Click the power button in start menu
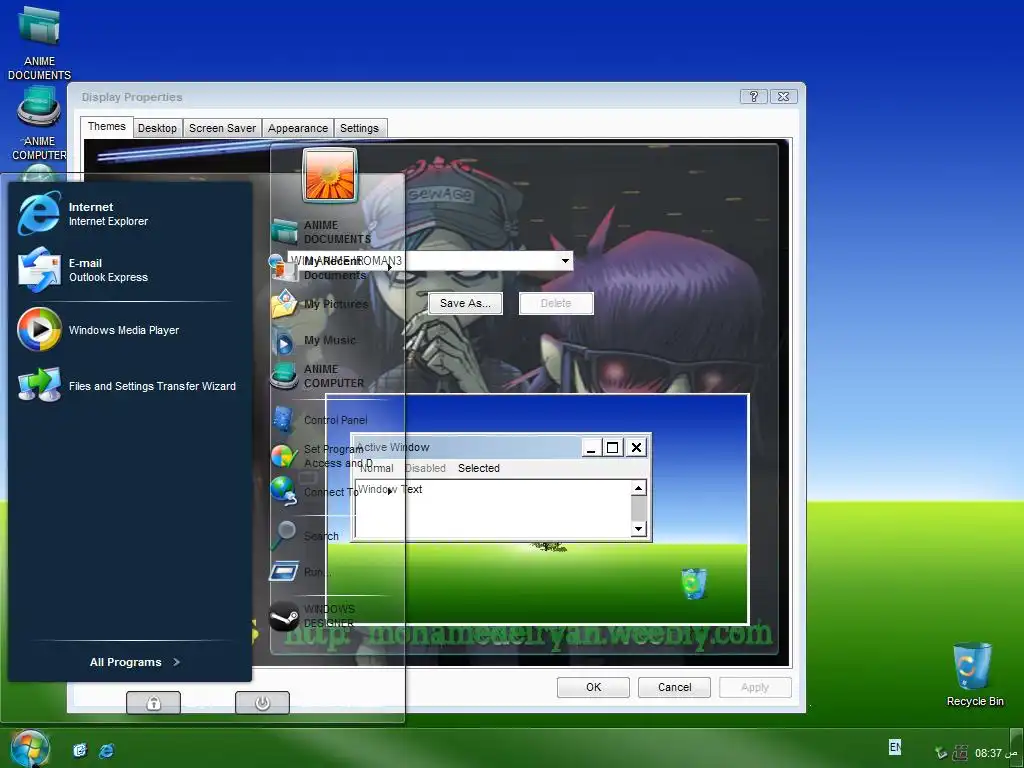 coord(263,703)
